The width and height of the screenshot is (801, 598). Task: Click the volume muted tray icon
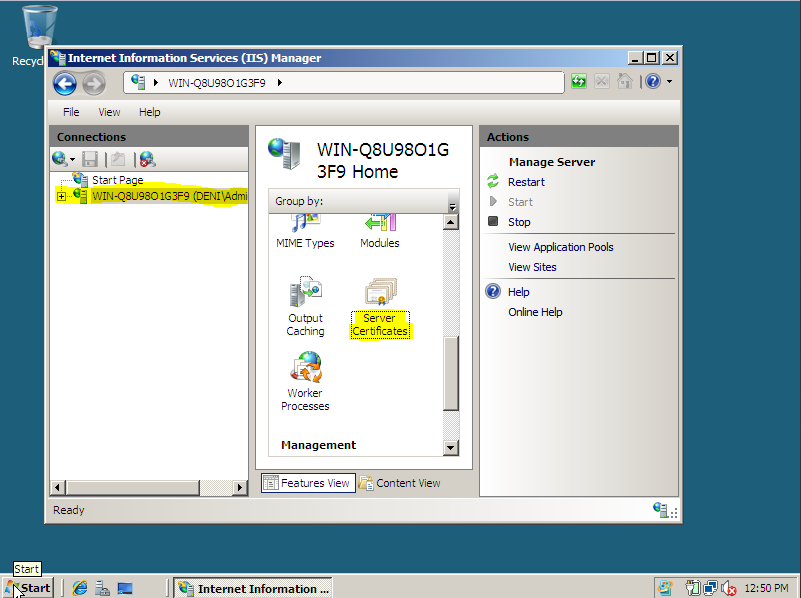click(729, 589)
